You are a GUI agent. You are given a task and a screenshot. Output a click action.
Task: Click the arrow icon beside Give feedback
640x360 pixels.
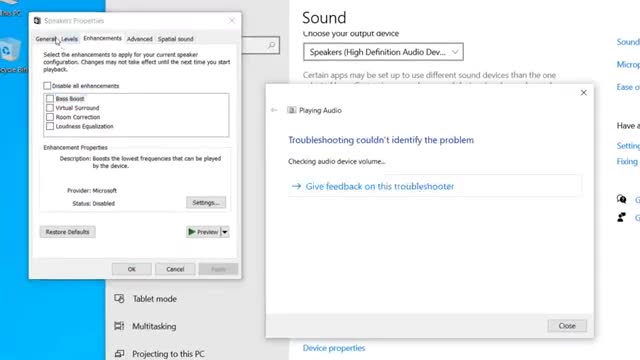296,186
